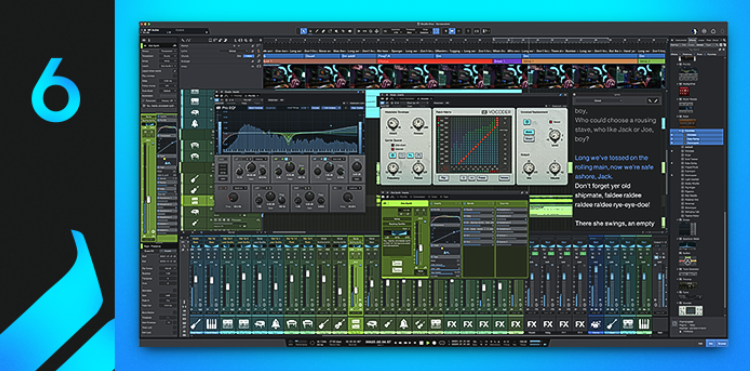
Task: Start playback with the green Play button
Action: click(427, 342)
